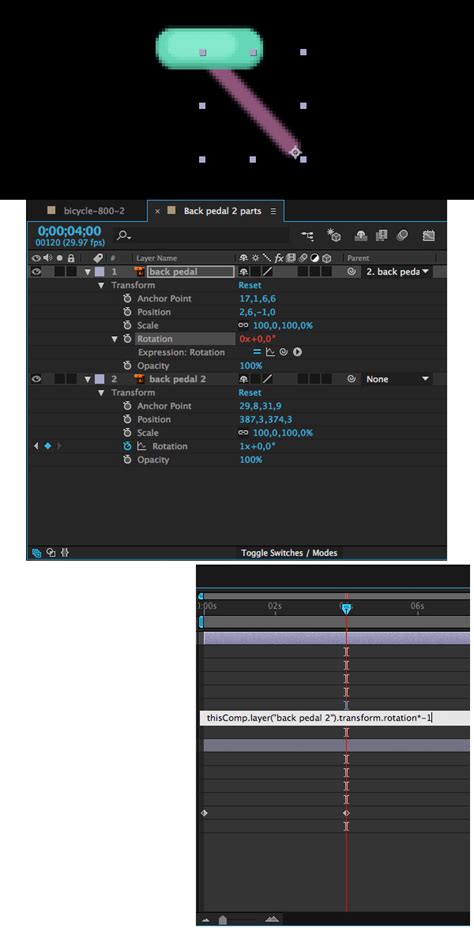Click stopwatch for back pedal 2 Rotation
The image size is (474, 931).
click(127, 446)
